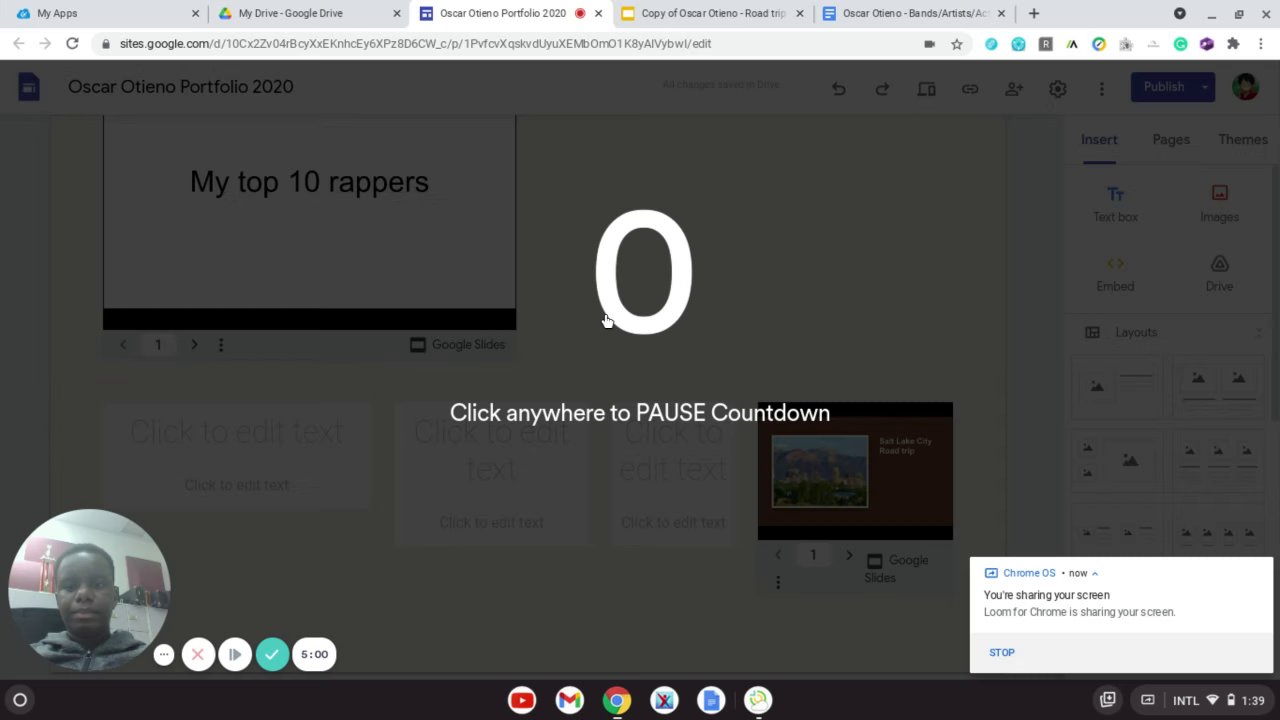Switch to Road trip slides tab
The image size is (1280, 720).
pyautogui.click(x=713, y=13)
